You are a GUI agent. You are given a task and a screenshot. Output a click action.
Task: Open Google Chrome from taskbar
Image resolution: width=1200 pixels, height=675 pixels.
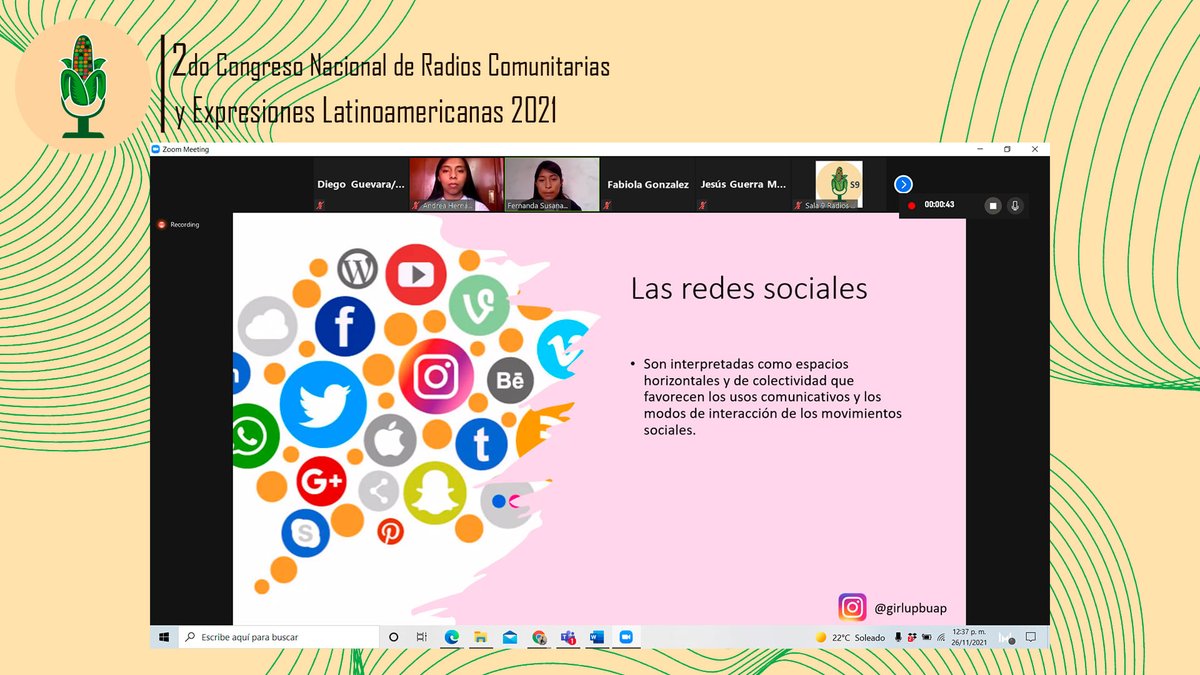pos(539,637)
